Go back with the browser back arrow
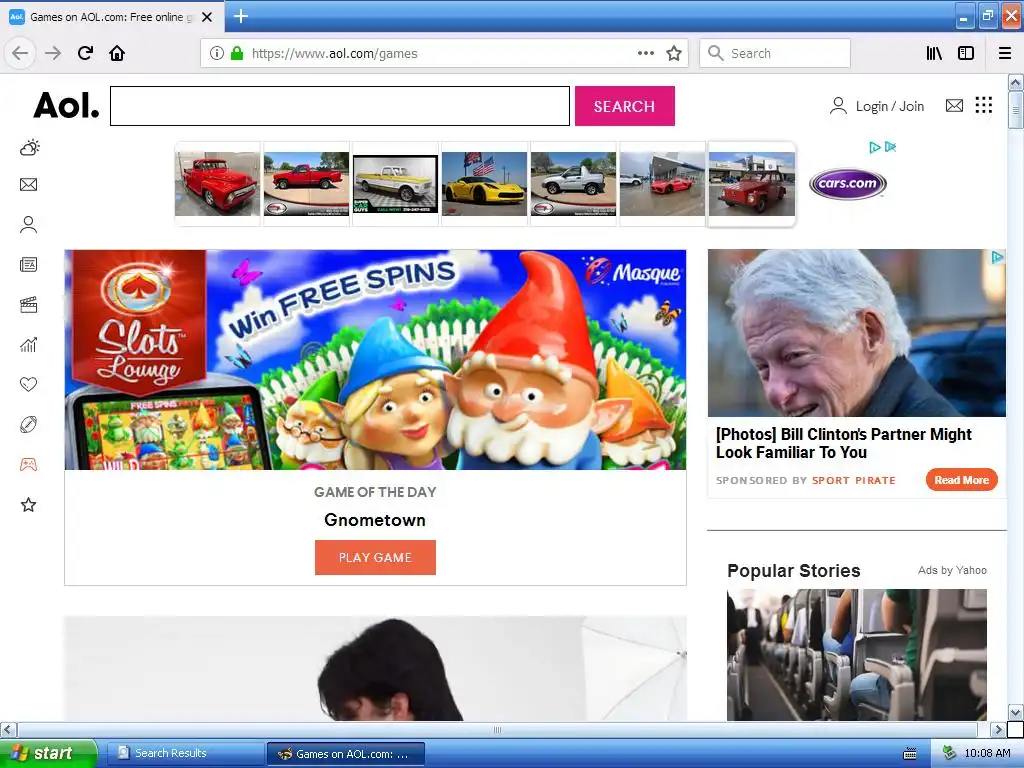Image resolution: width=1024 pixels, height=768 pixels. 20,53
